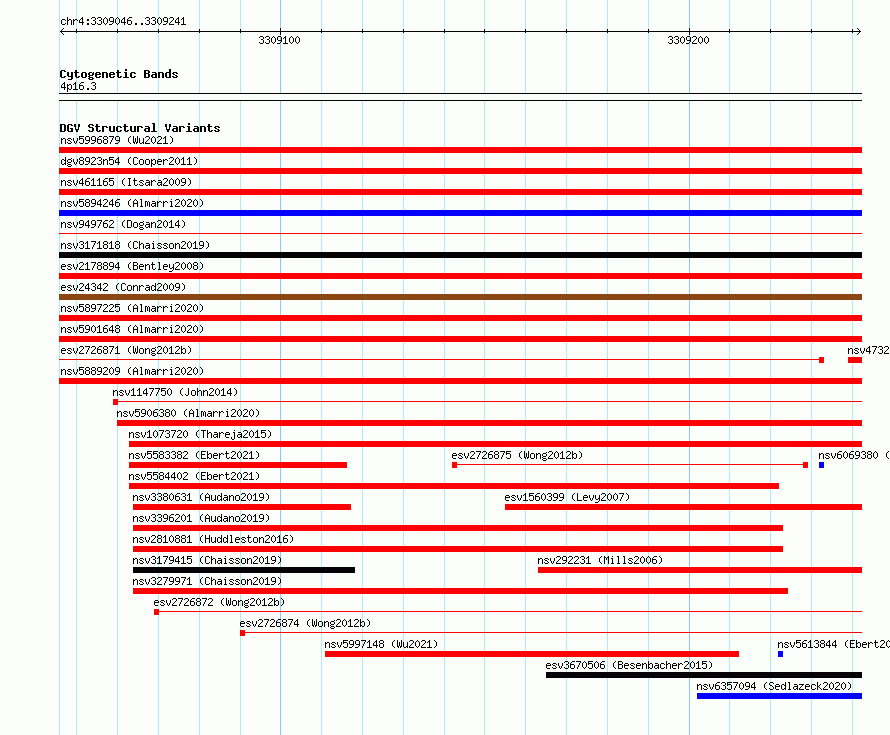Select the red bar under esv1560399 (Levy2007)
890x735 pixels.
683,507
